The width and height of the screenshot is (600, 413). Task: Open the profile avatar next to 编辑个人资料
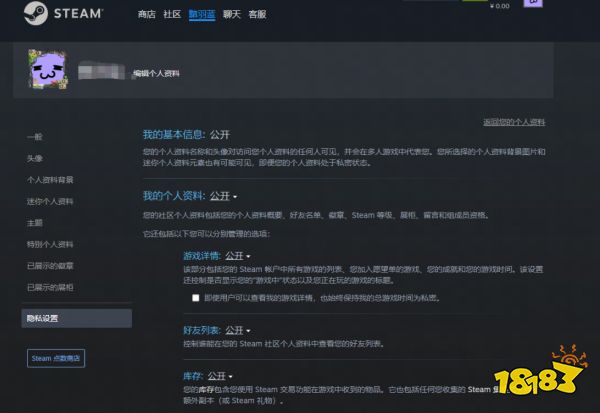coord(48,70)
